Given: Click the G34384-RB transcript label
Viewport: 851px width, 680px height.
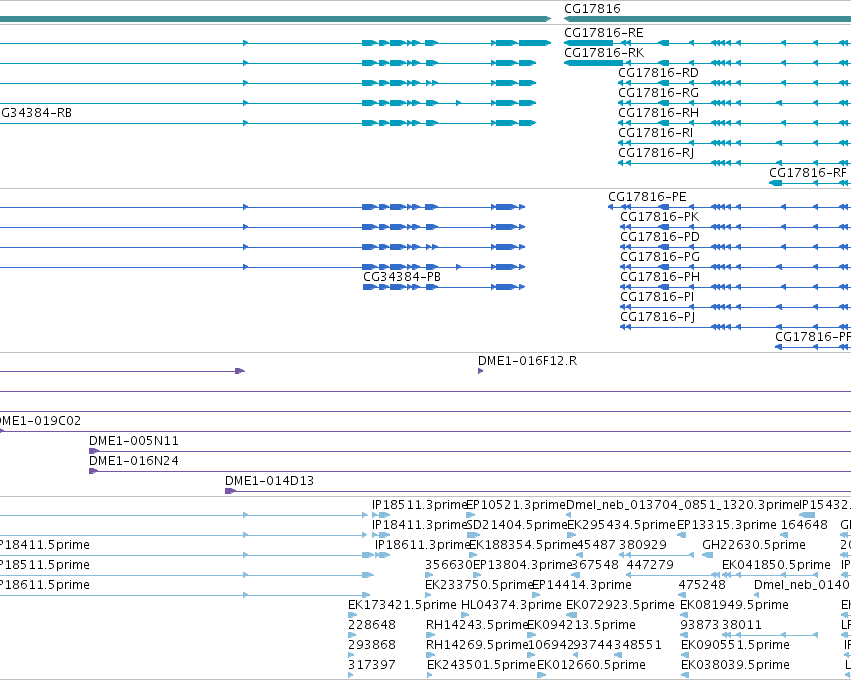Looking at the screenshot, I should (36, 113).
